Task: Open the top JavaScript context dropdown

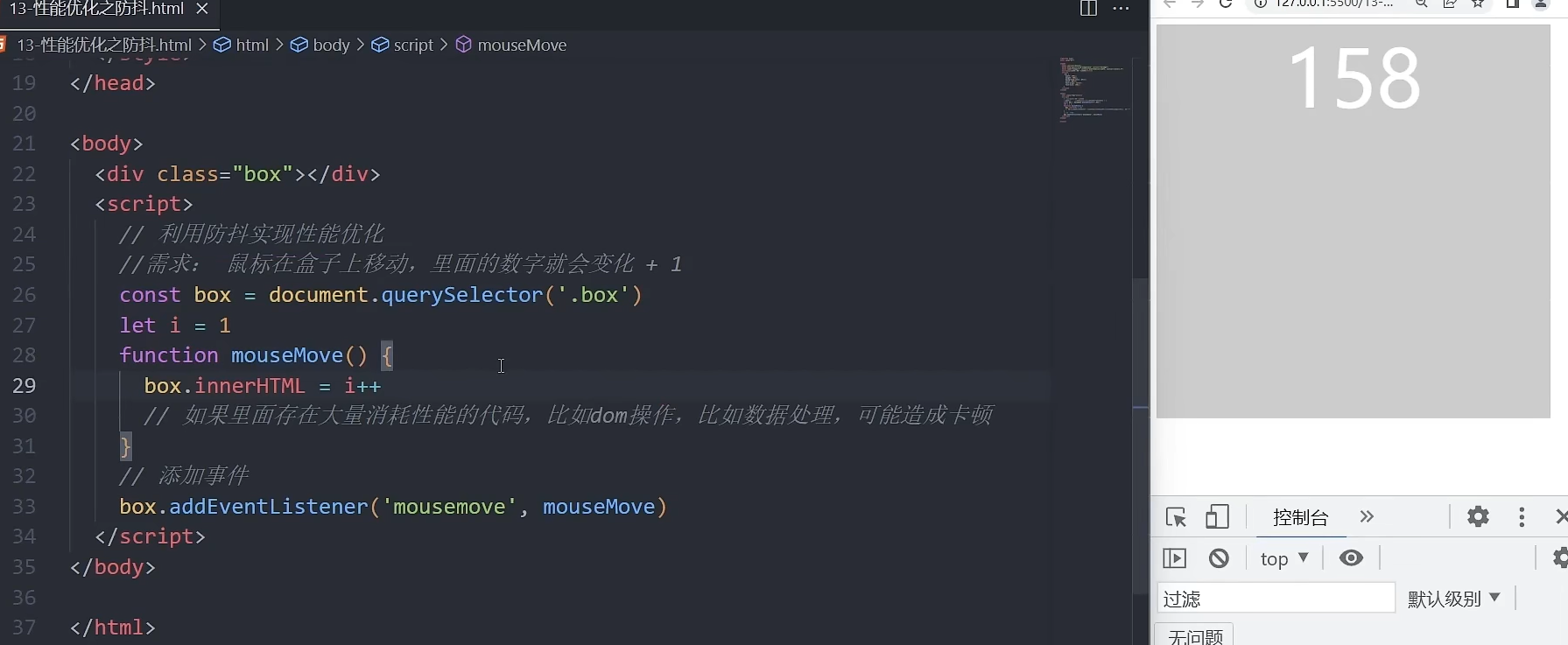Action: point(1284,558)
